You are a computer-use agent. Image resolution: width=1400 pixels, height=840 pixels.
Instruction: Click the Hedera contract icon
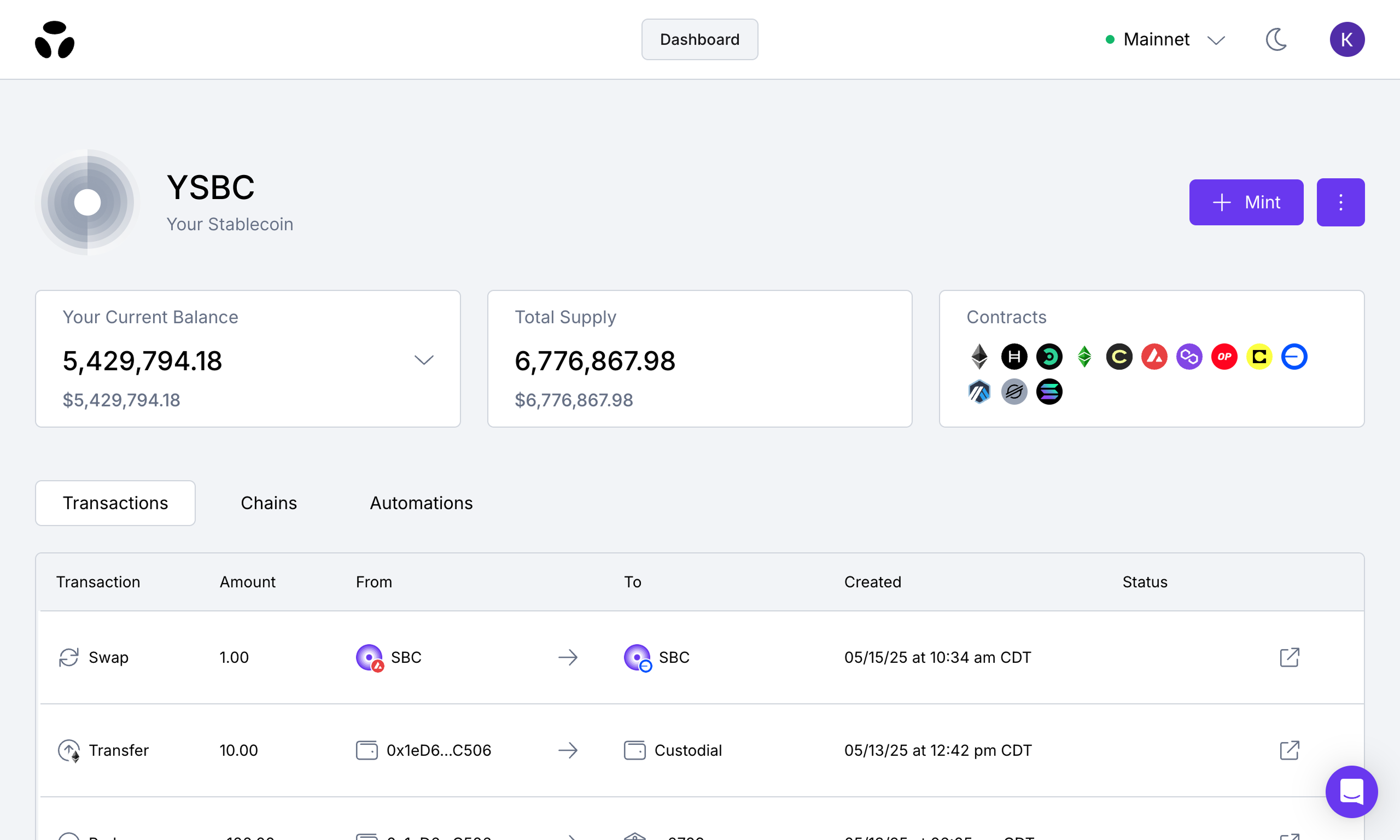point(1013,357)
